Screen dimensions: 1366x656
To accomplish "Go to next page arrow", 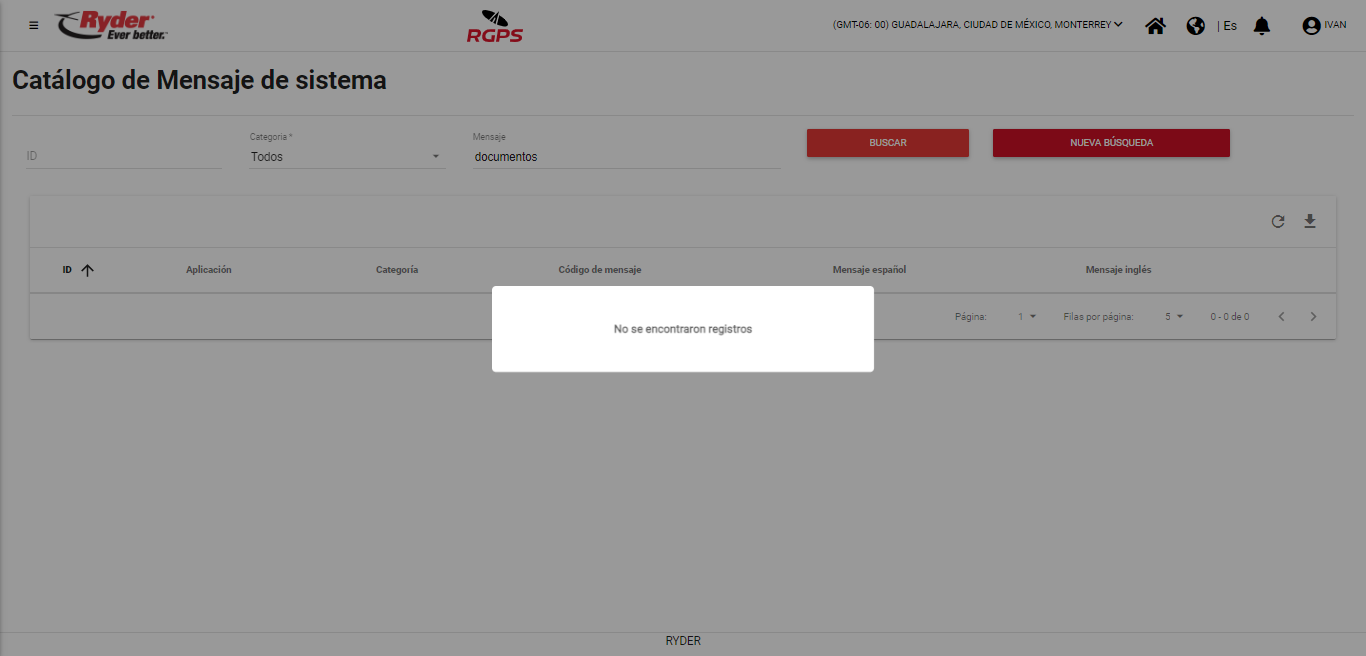I will (1313, 317).
